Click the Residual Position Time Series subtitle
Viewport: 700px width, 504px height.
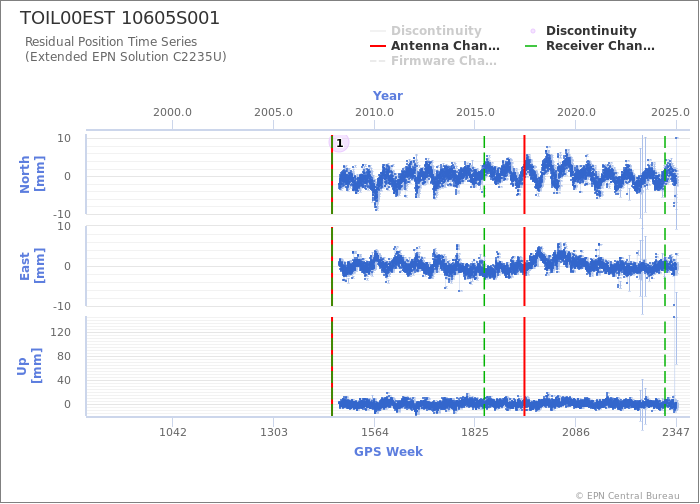(111, 42)
